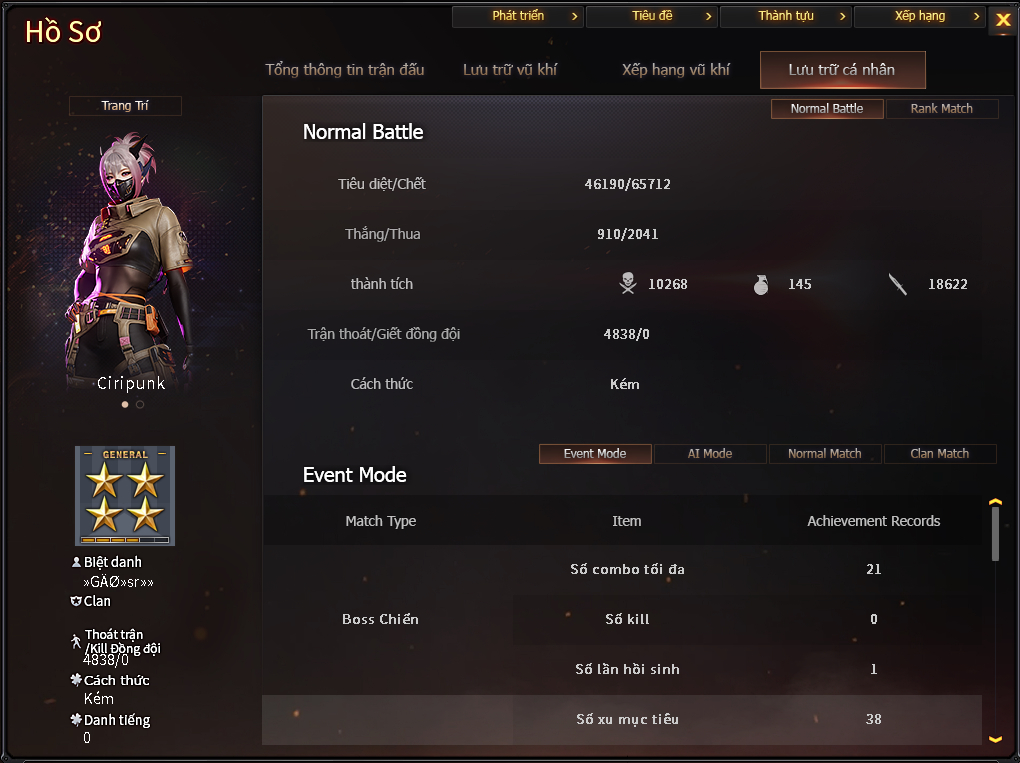Open Tổng thông tin trận đấu tab
This screenshot has width=1020, height=763.
345,70
